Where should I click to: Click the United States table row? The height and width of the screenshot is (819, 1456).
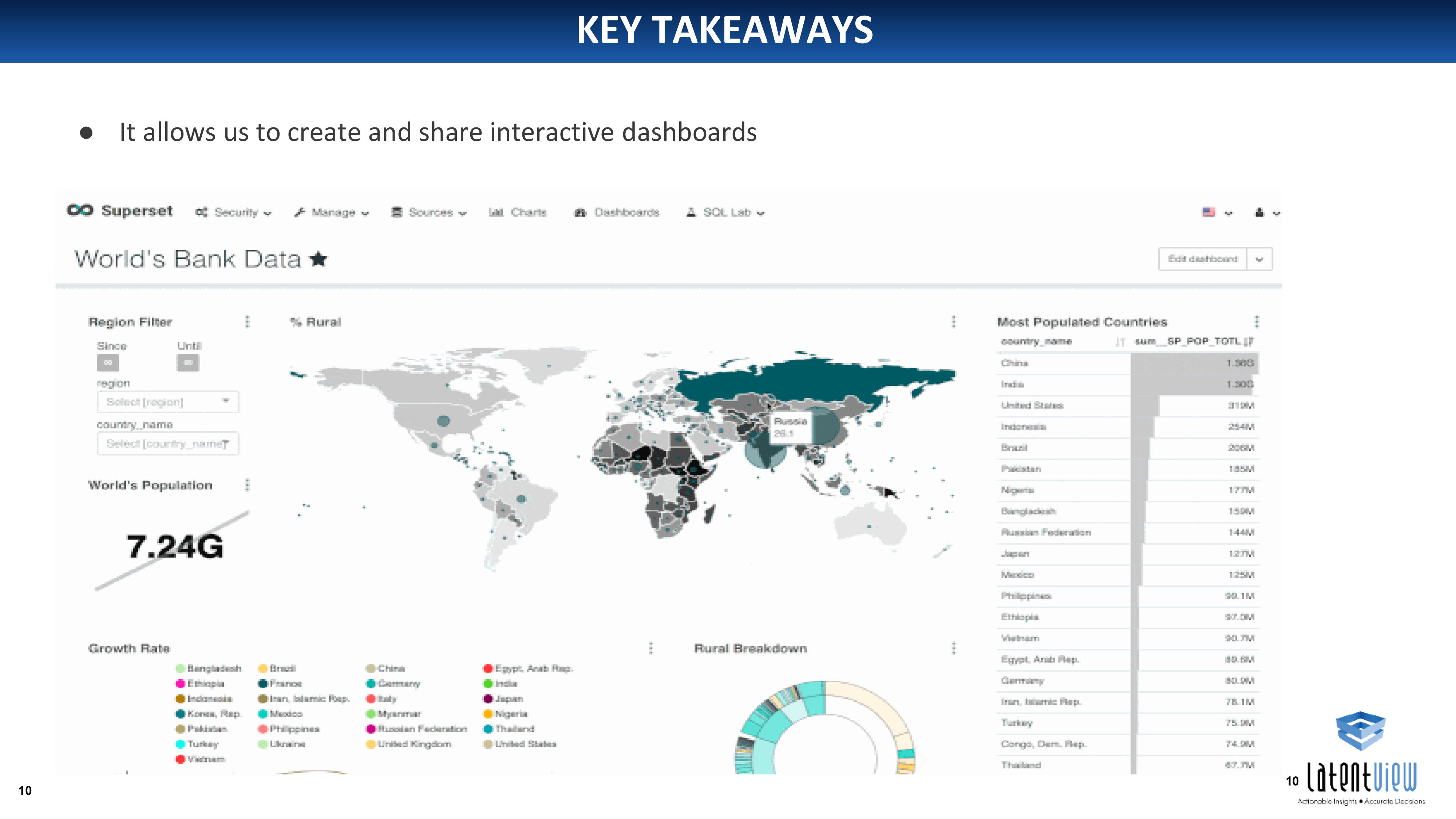click(1128, 405)
